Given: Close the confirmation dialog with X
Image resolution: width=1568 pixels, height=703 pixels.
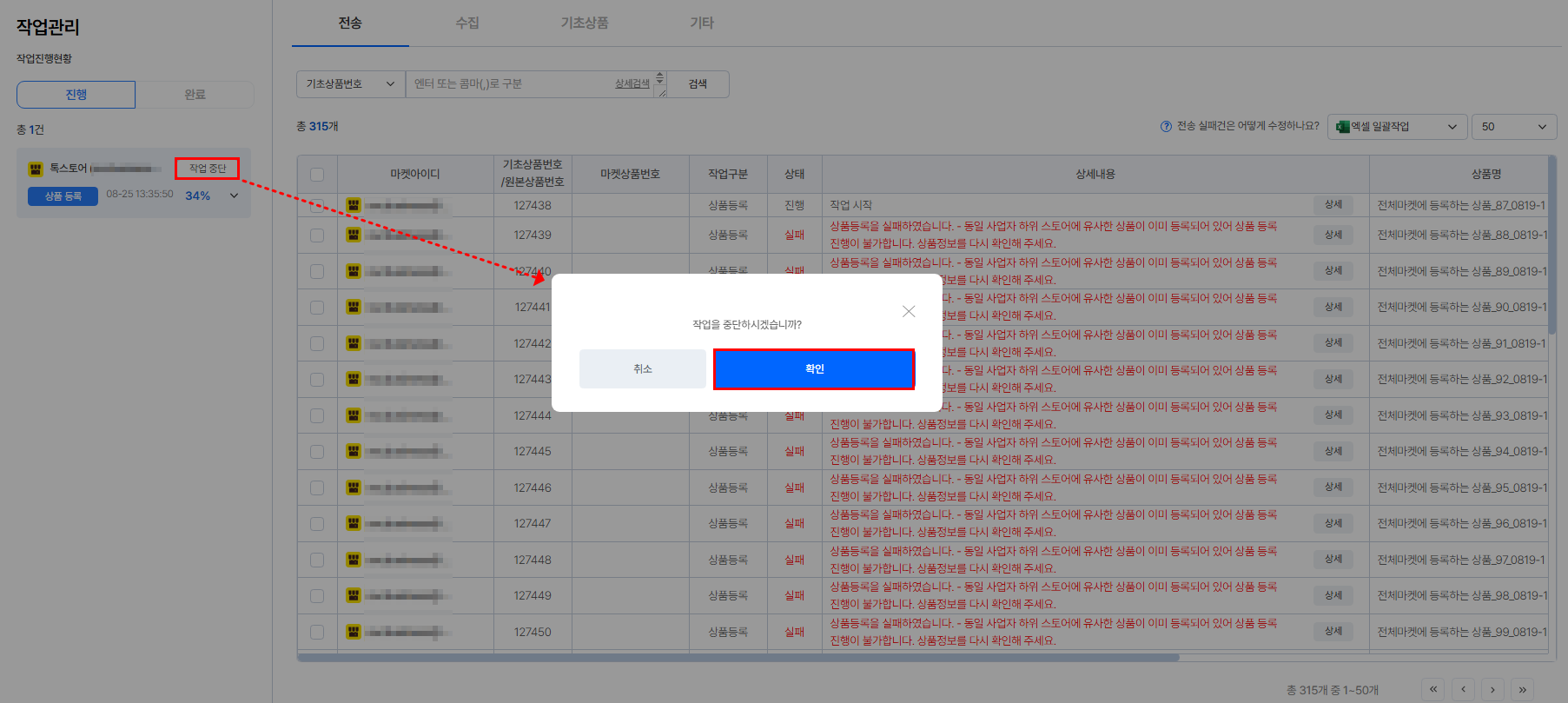Looking at the screenshot, I should click(909, 311).
